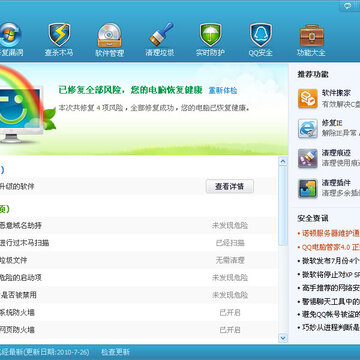This screenshot has width=360, height=360.
Task: Click the 查看详情 button
Action: pyautogui.click(x=230, y=187)
